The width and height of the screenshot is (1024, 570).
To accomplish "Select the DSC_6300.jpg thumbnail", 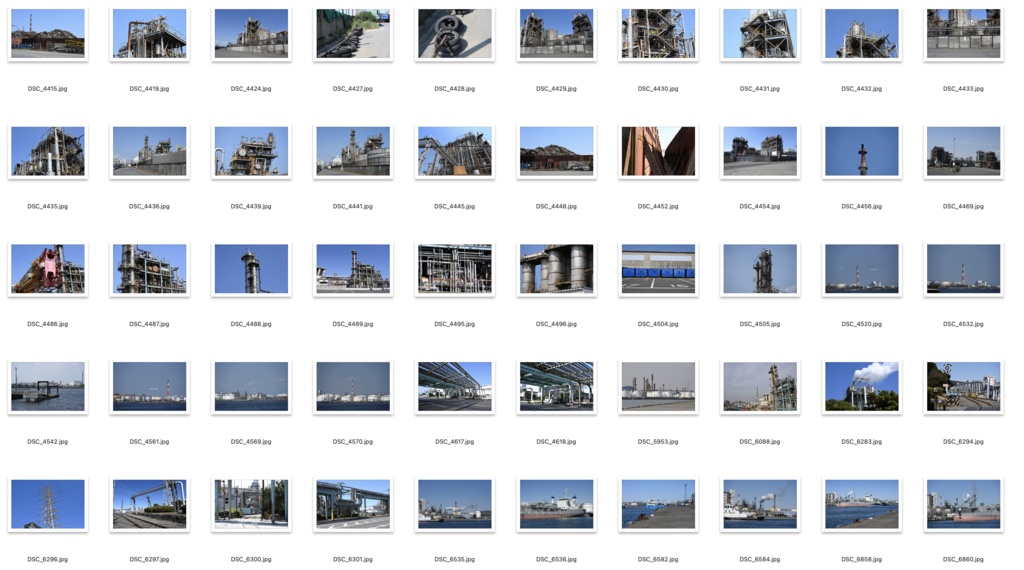I will pyautogui.click(x=251, y=505).
